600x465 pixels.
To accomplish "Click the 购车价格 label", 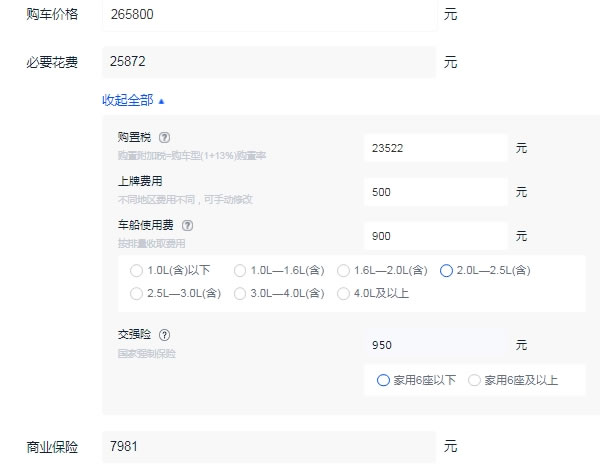I will pyautogui.click(x=52, y=15).
